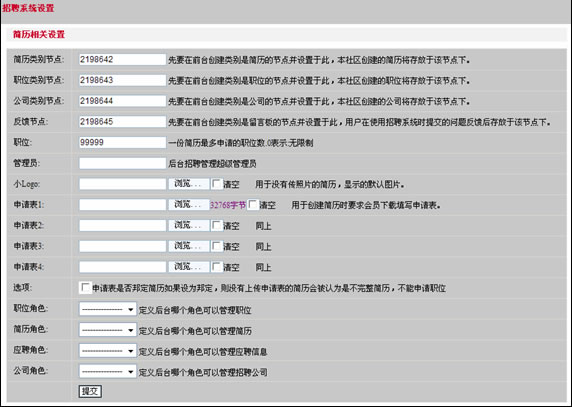The image size is (572, 407).
Task: Click the 职位类别节点 input field
Action: tap(122, 80)
